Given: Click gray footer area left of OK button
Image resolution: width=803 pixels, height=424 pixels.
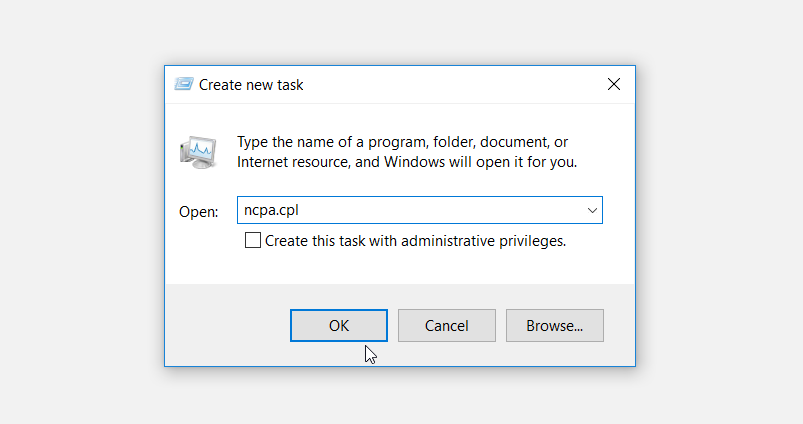Looking at the screenshot, I should tap(225, 325).
